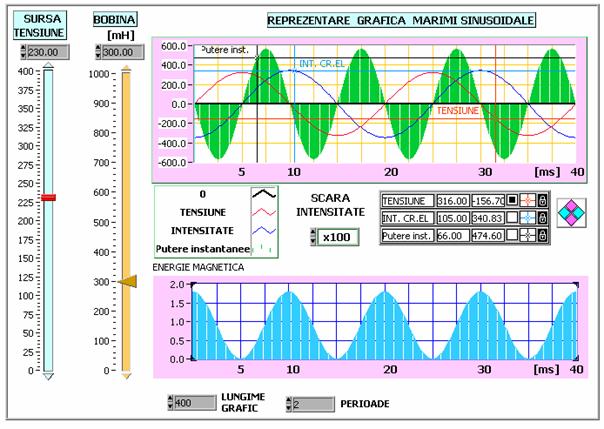Click the Putere inst. cursor crosshair icon
Screen dimensions: 604x429
pyautogui.click(x=528, y=236)
